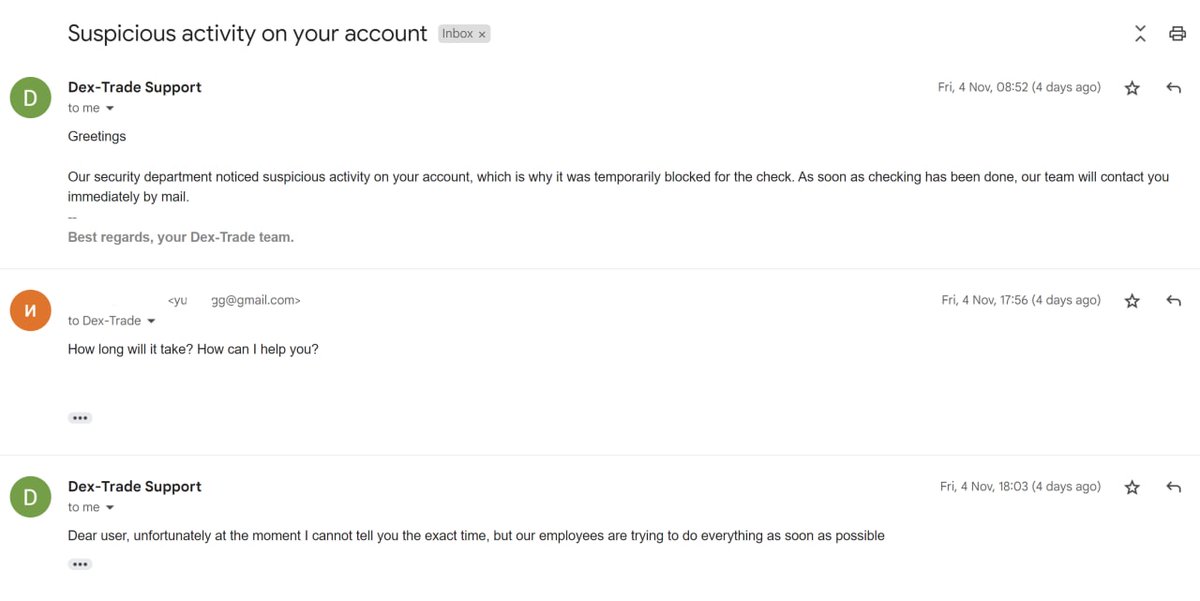Image resolution: width=1200 pixels, height=601 pixels.
Task: Star the 18:03 Dex-Trade Support message
Action: pos(1132,487)
